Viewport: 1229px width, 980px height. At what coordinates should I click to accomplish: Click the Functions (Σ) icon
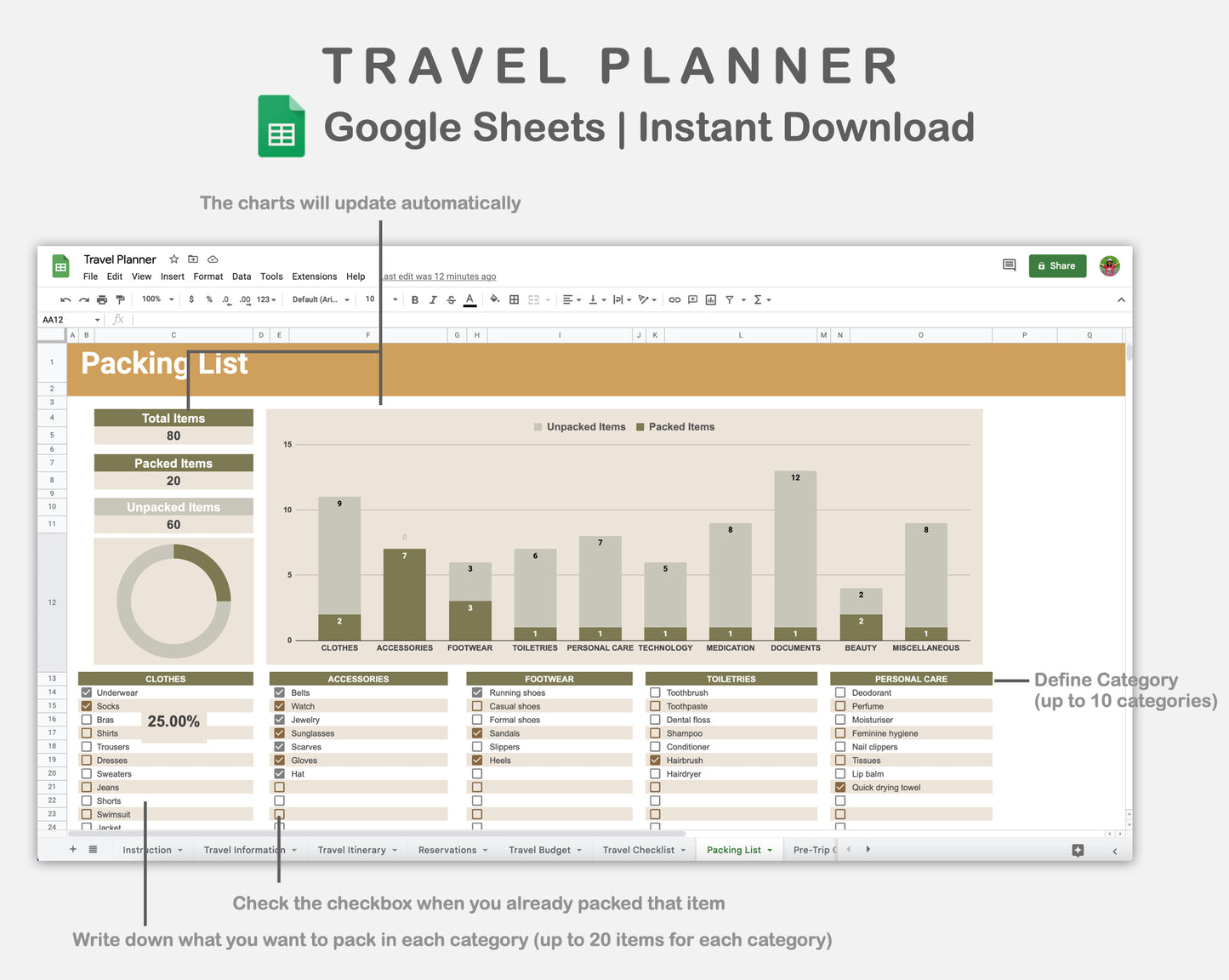pyautogui.click(x=758, y=299)
